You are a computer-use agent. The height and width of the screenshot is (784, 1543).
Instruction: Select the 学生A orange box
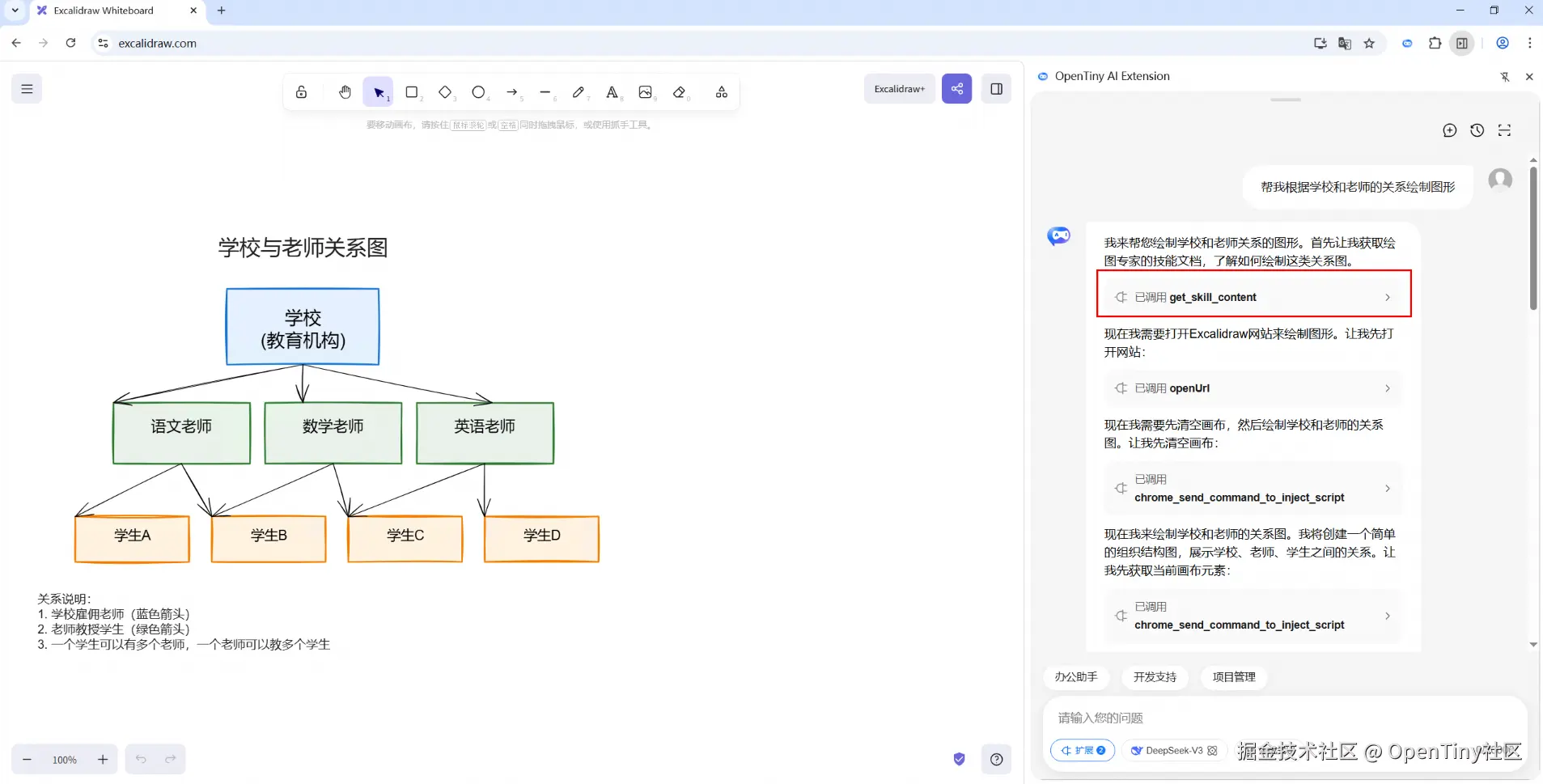tap(132, 539)
